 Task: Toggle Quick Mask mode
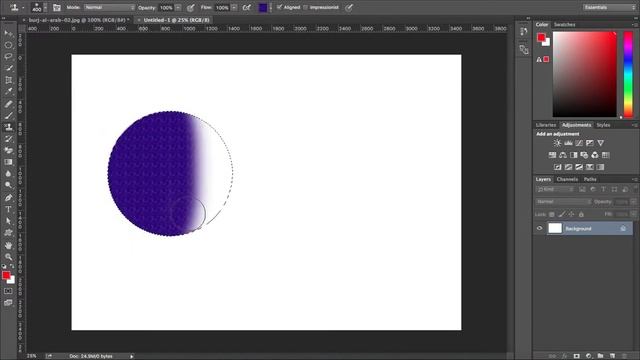point(8,291)
